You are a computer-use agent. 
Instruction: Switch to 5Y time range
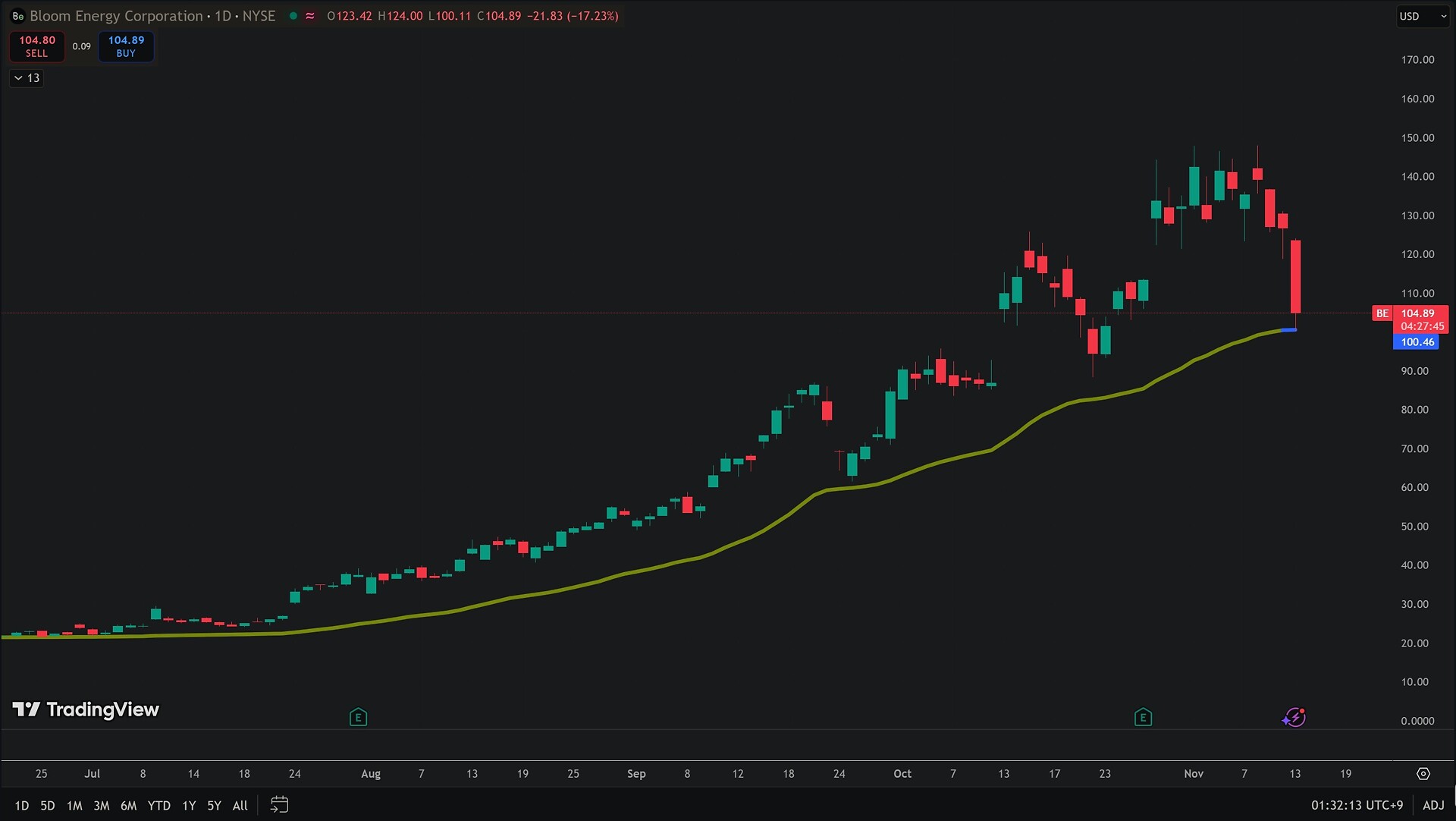pyautogui.click(x=214, y=806)
